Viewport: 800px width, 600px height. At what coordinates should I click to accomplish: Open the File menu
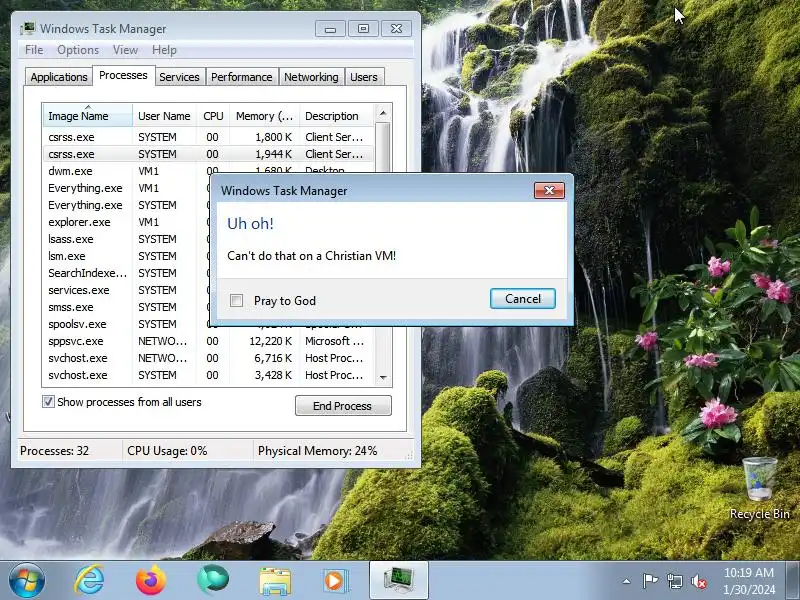coord(34,49)
